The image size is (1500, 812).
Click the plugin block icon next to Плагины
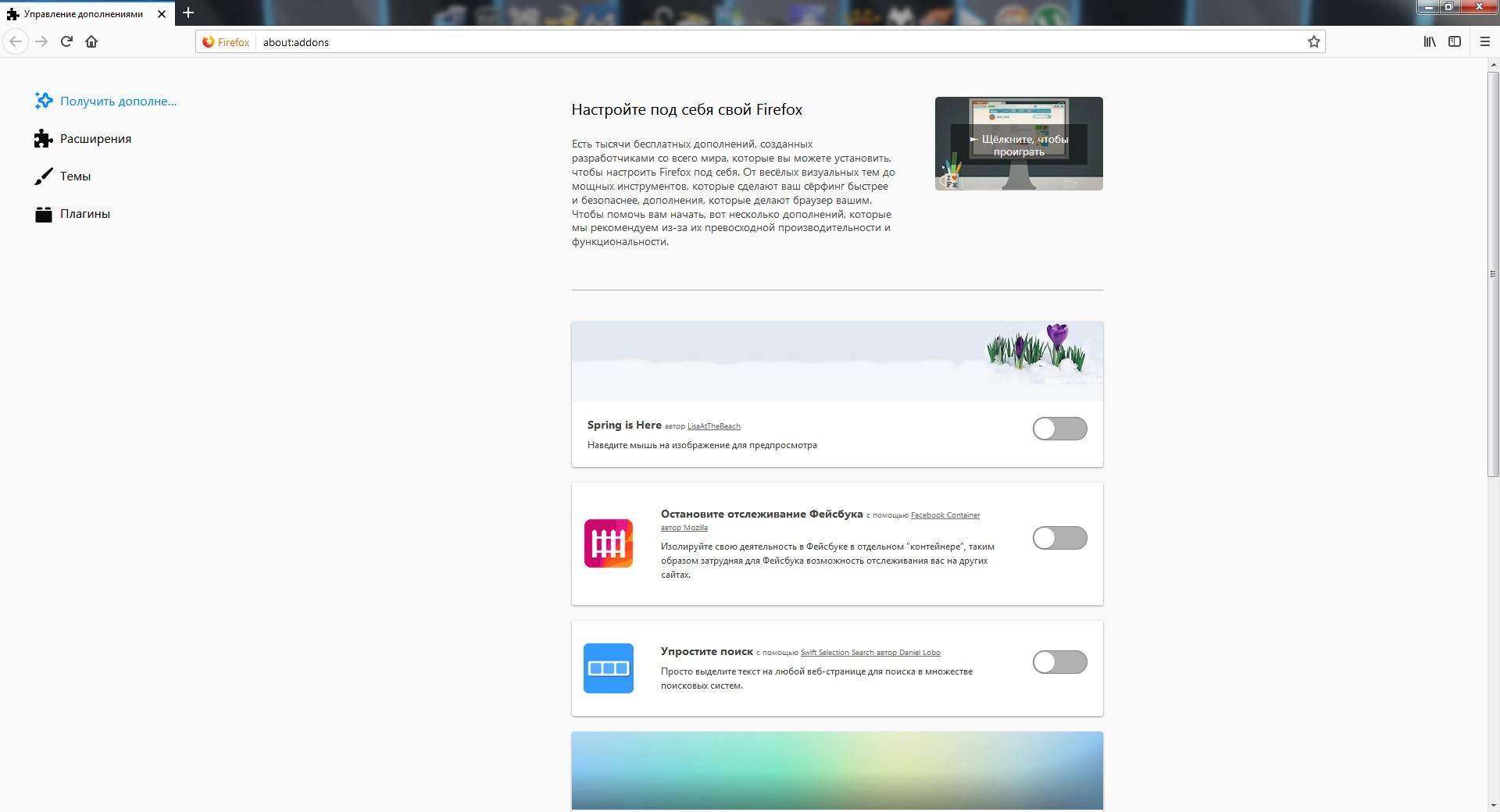(43, 214)
